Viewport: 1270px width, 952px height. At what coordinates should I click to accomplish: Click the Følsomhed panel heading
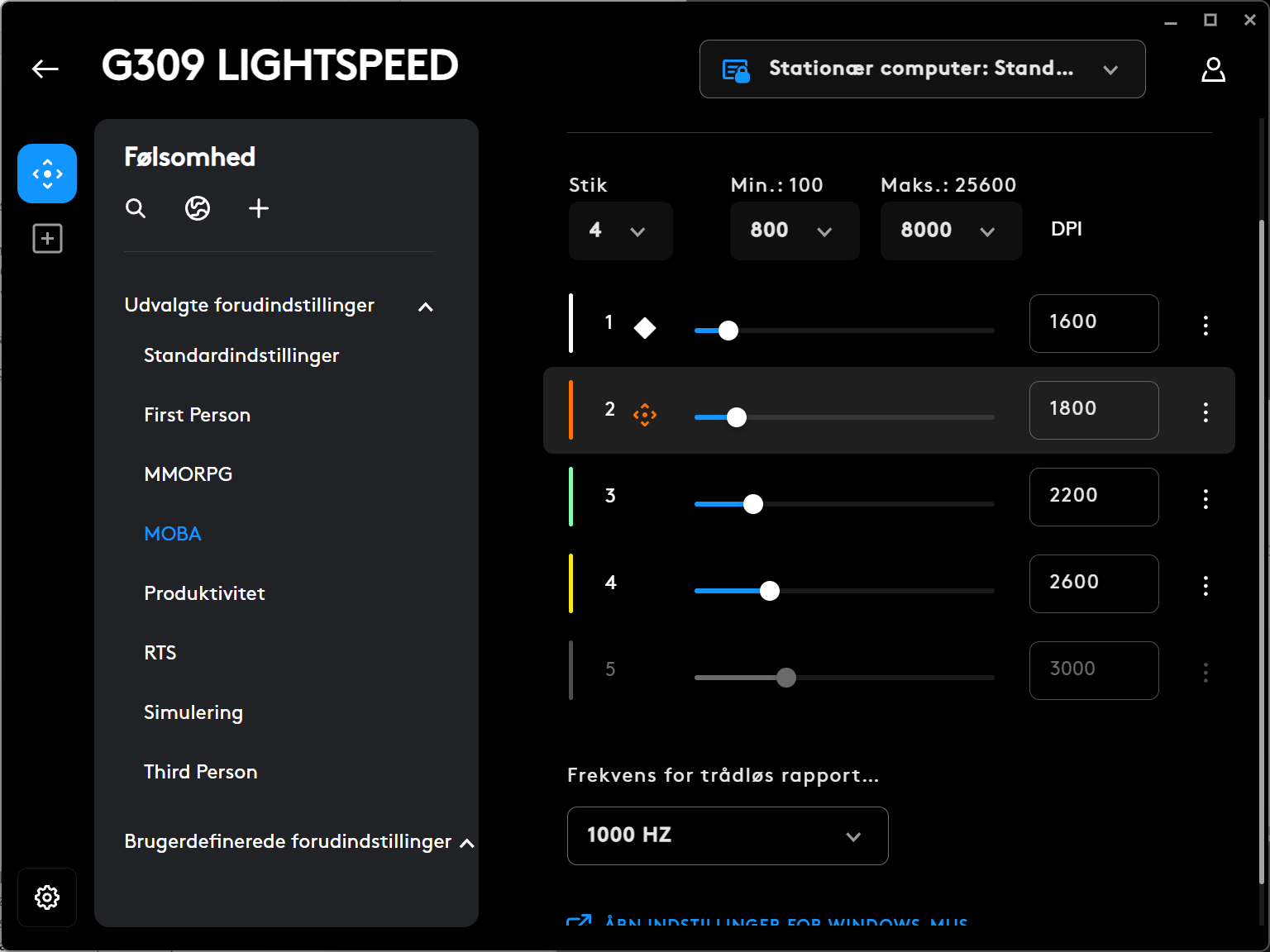190,157
